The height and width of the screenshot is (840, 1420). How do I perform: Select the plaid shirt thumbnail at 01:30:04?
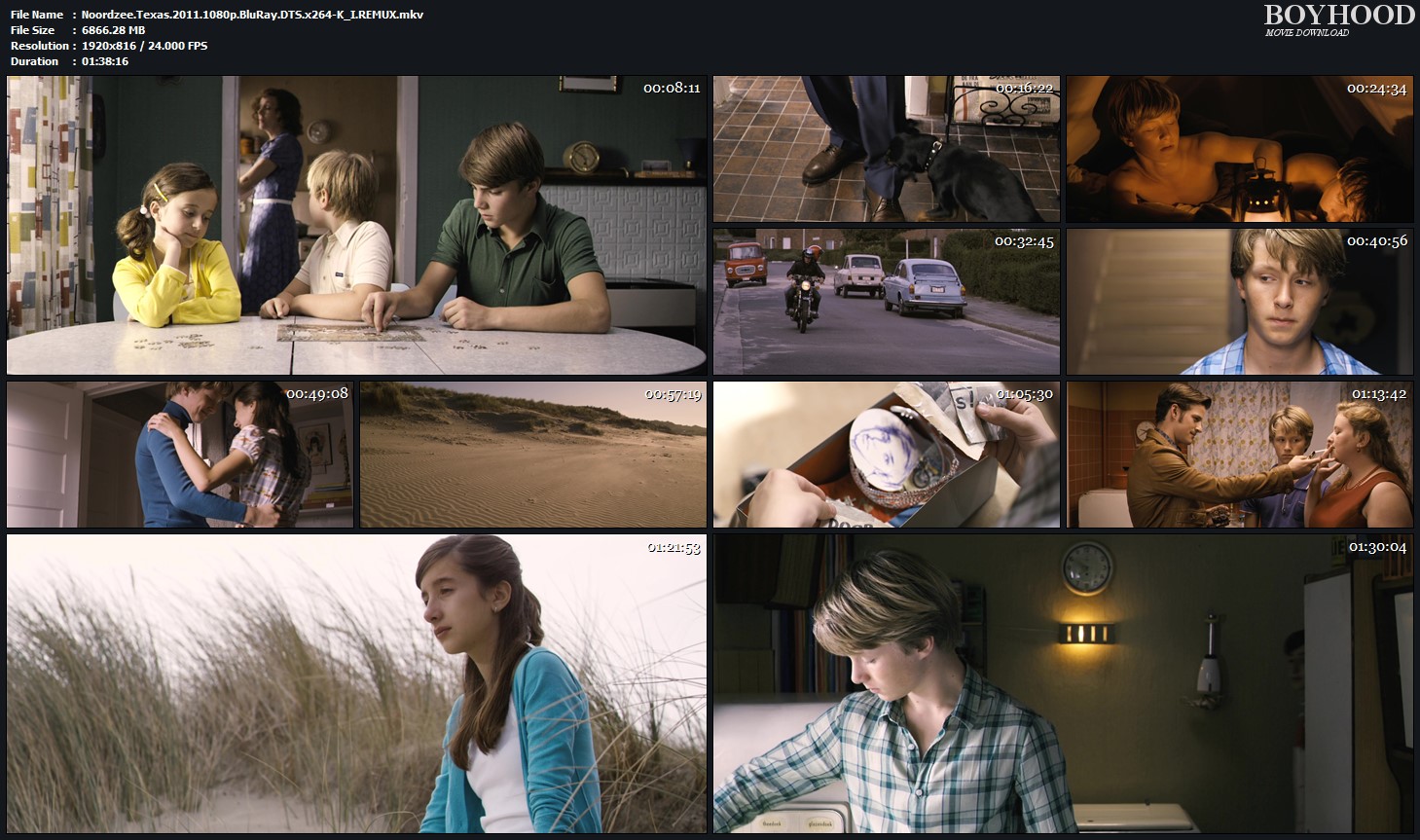tap(1062, 683)
